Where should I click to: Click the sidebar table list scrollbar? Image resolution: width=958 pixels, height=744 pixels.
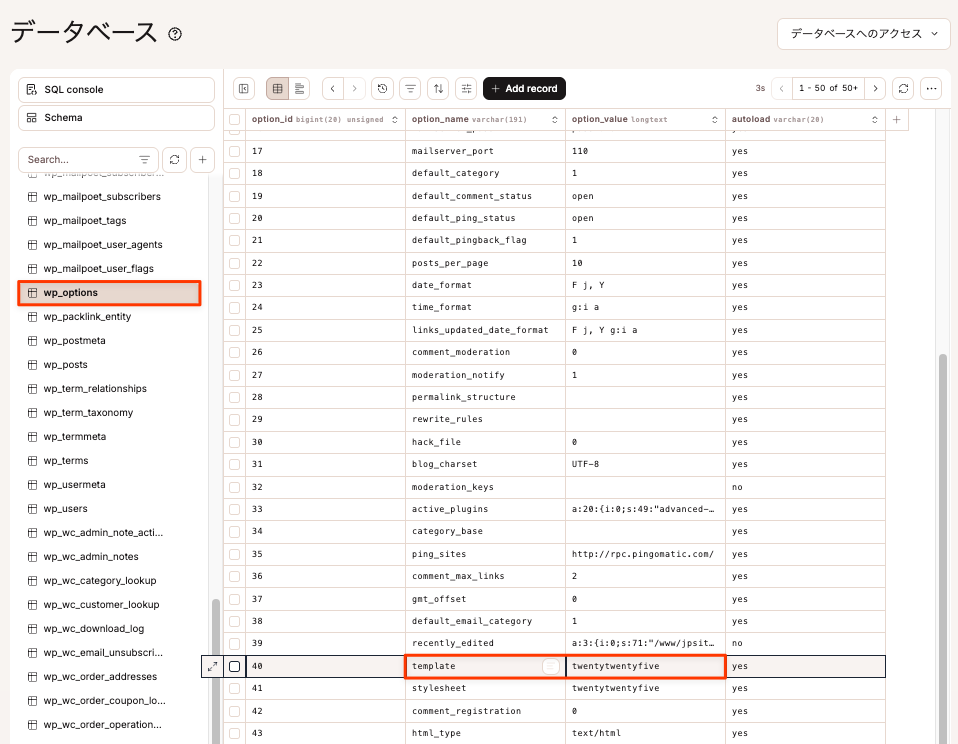coord(216,671)
